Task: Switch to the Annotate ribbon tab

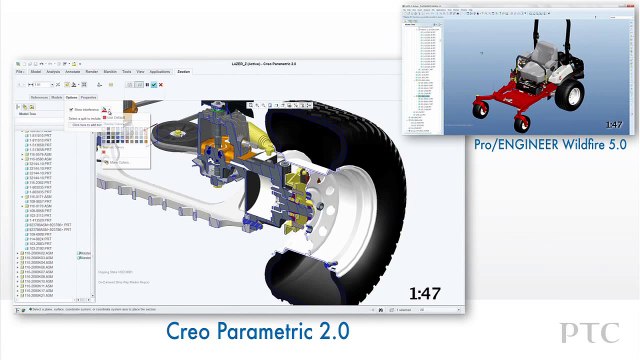Action: pyautogui.click(x=73, y=72)
